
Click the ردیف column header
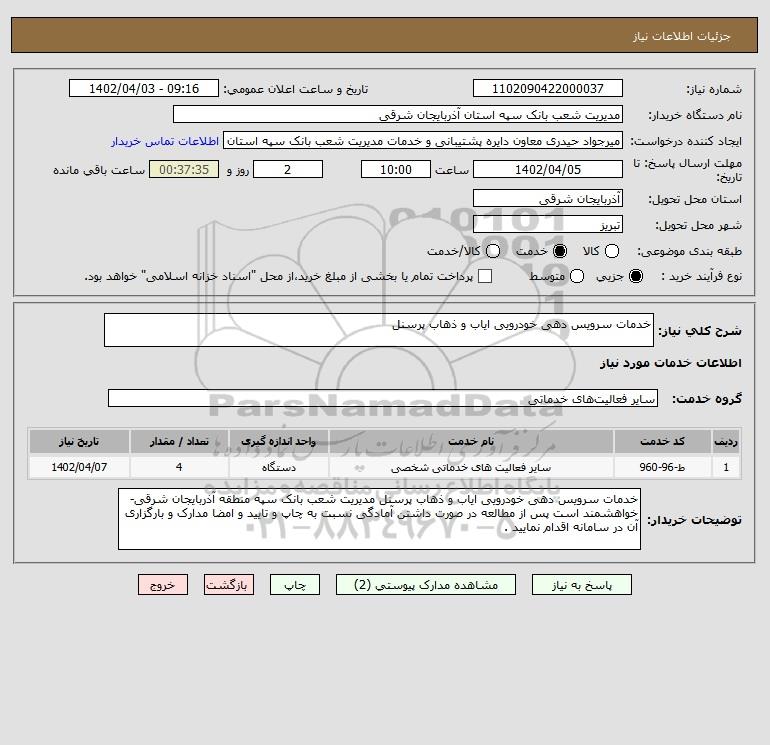coord(726,441)
